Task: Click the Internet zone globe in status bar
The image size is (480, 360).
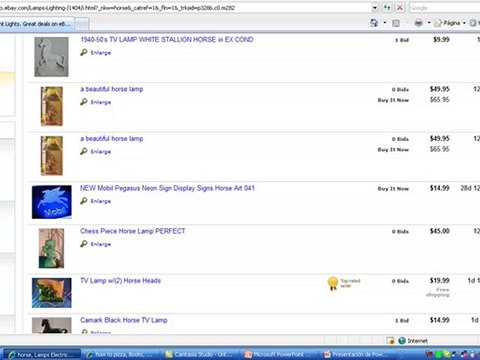Action: click(402, 341)
